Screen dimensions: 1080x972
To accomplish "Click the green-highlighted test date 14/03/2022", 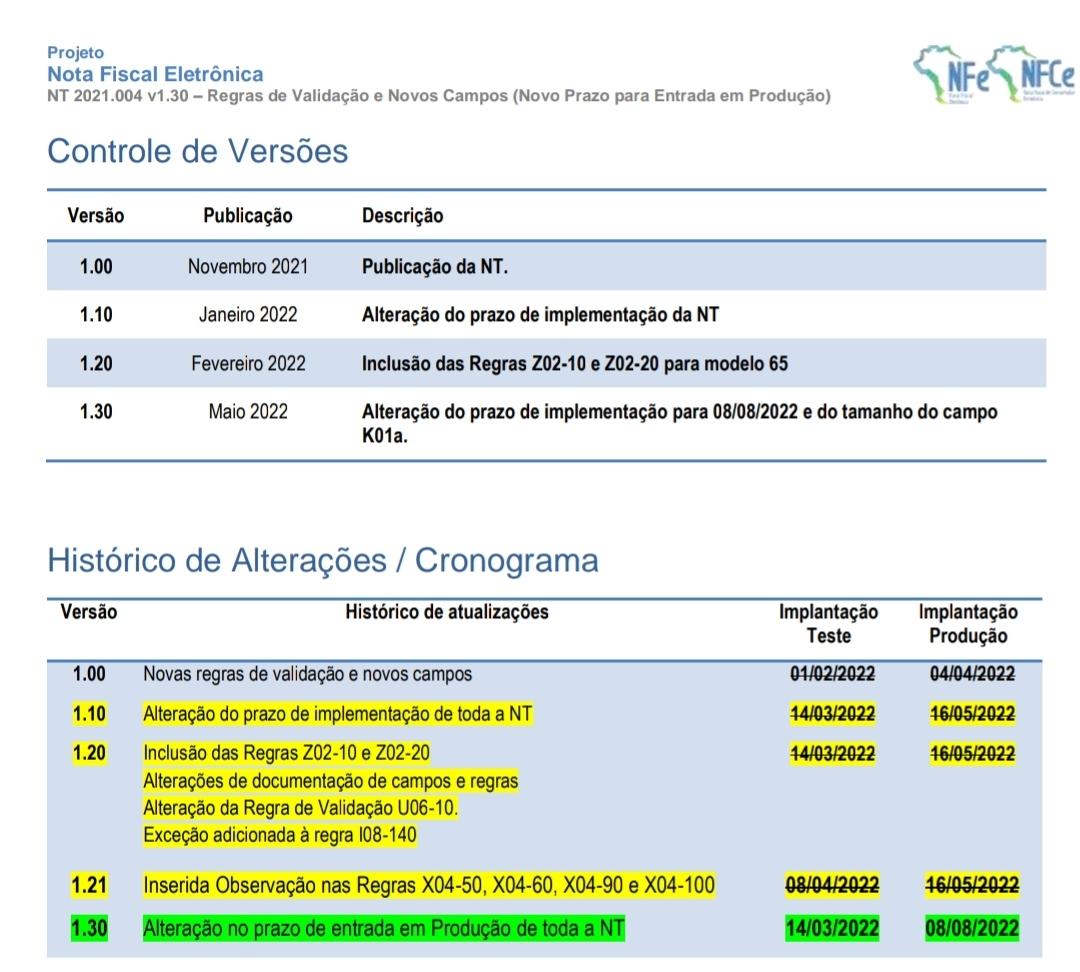I will click(833, 928).
